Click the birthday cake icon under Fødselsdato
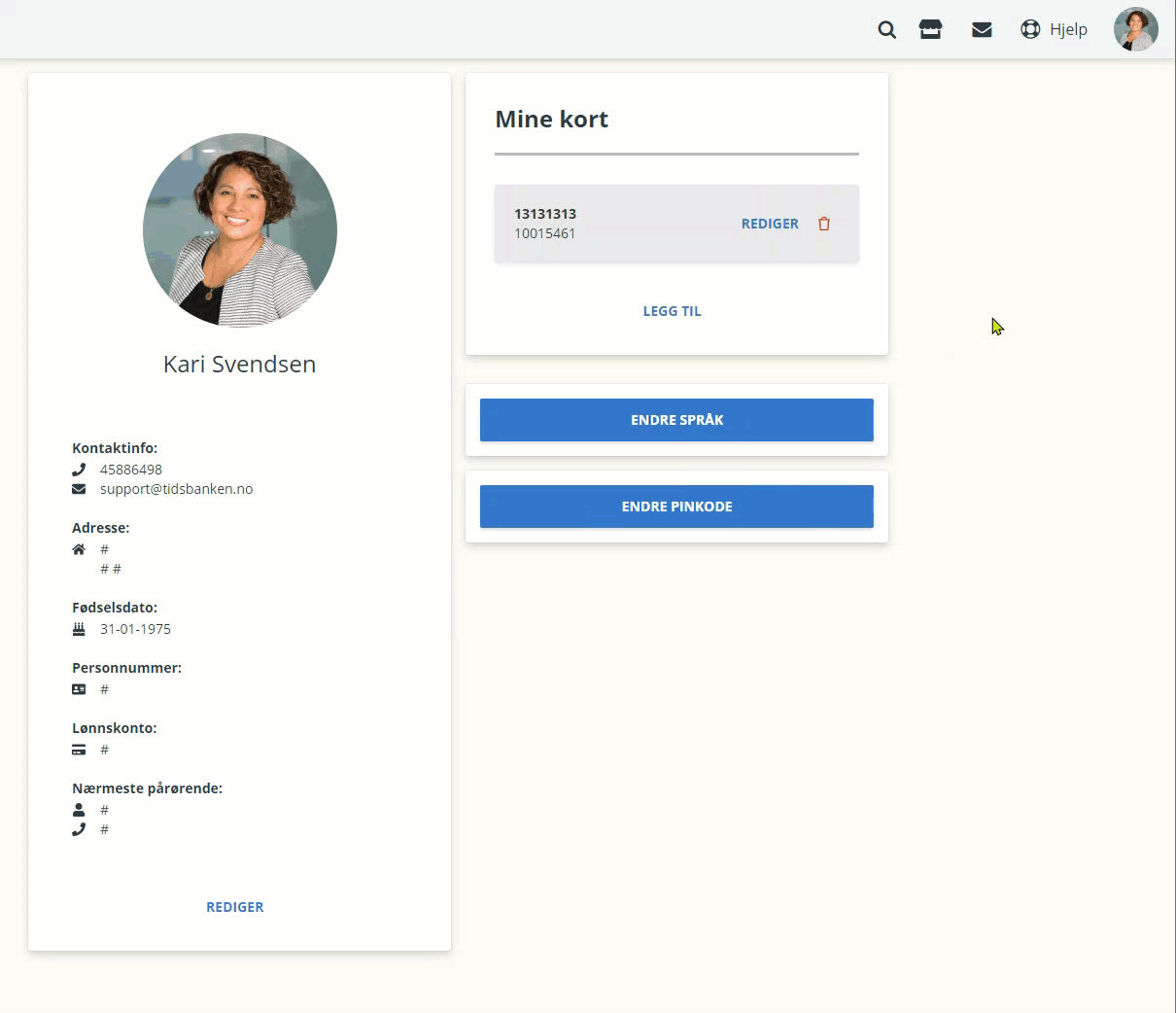Viewport: 1176px width, 1013px height. (79, 629)
